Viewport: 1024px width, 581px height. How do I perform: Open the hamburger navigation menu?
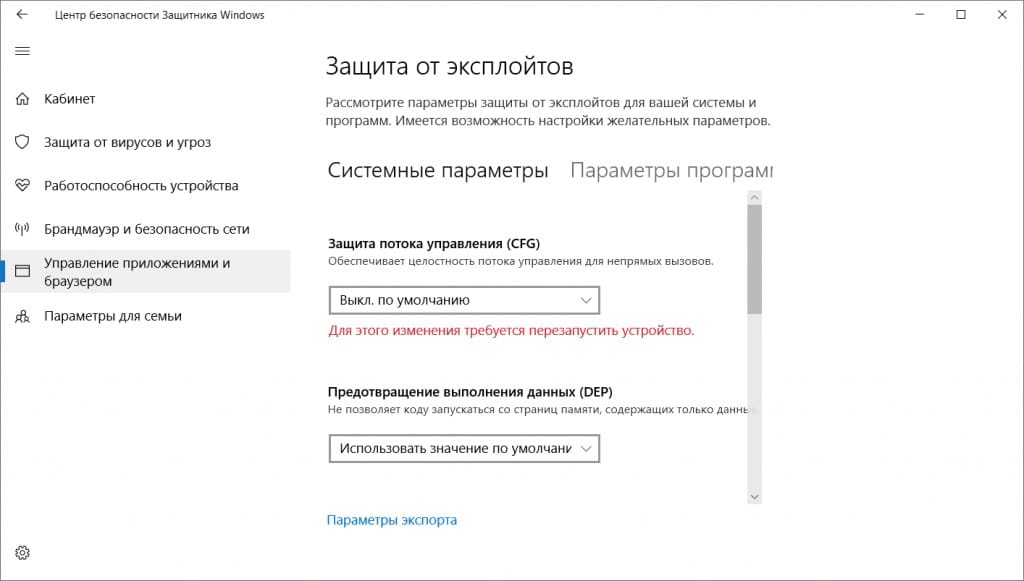[22, 51]
